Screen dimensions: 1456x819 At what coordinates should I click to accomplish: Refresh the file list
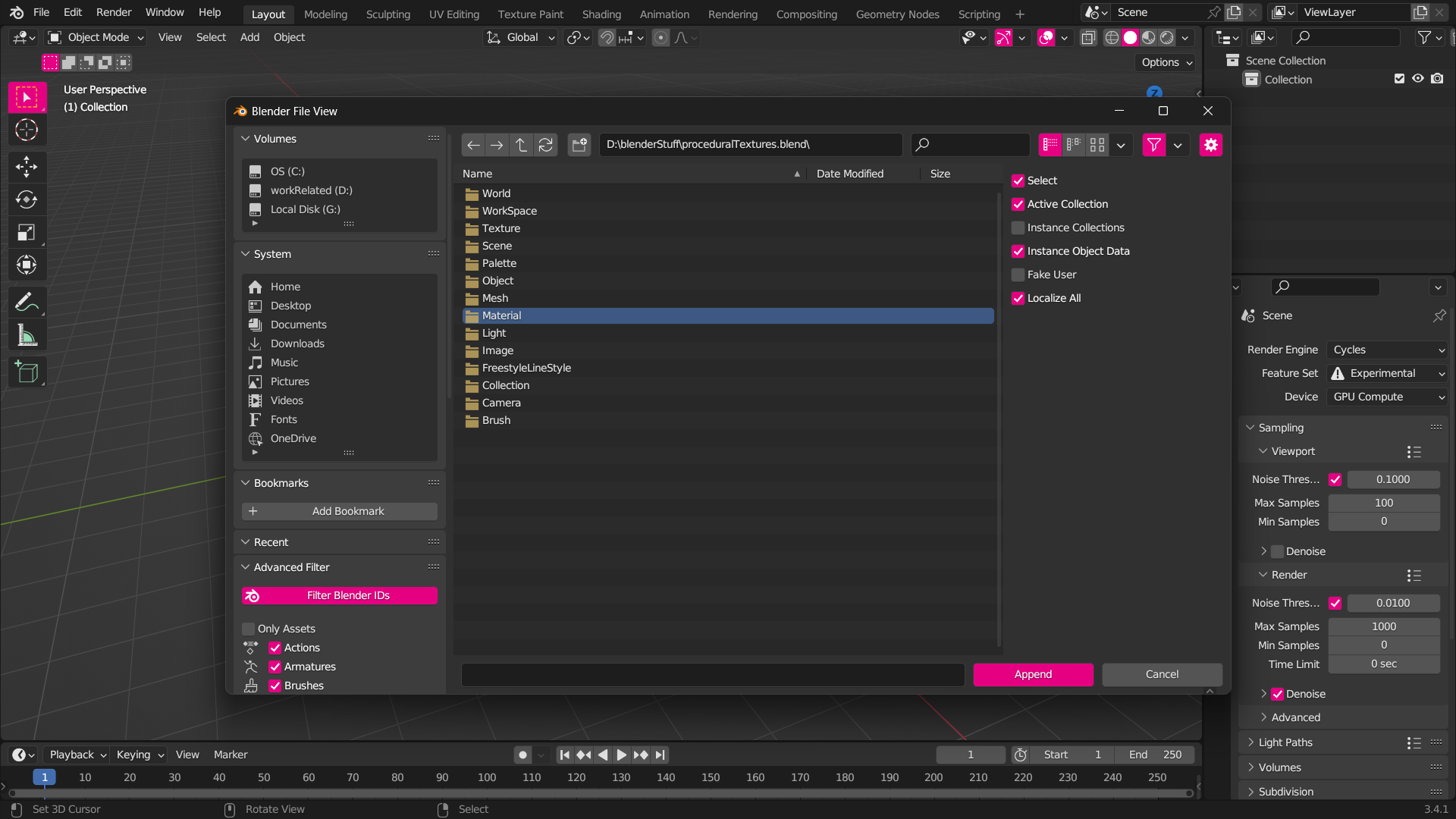545,145
